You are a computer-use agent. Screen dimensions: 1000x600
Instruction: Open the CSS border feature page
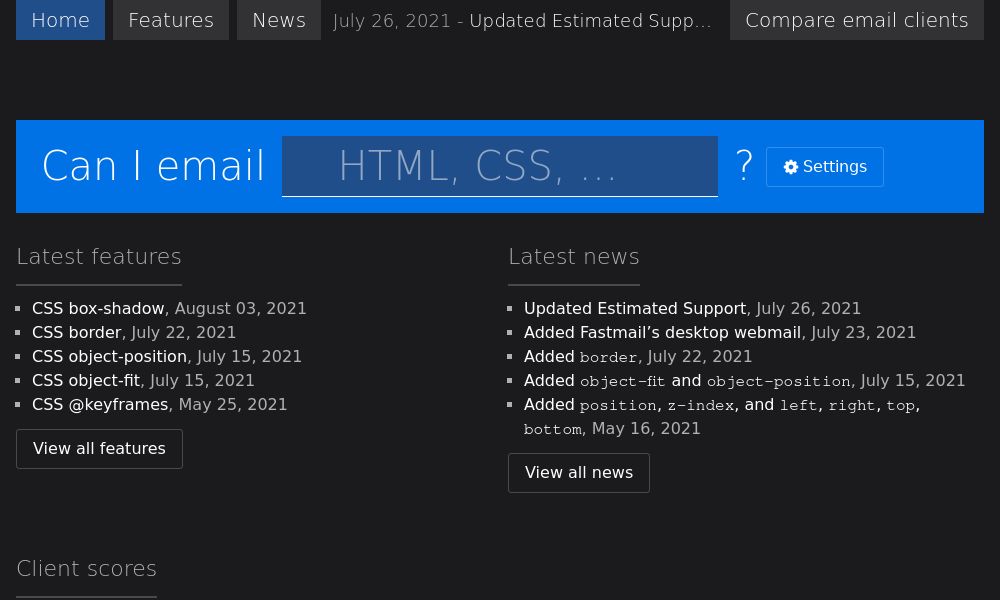(x=77, y=332)
